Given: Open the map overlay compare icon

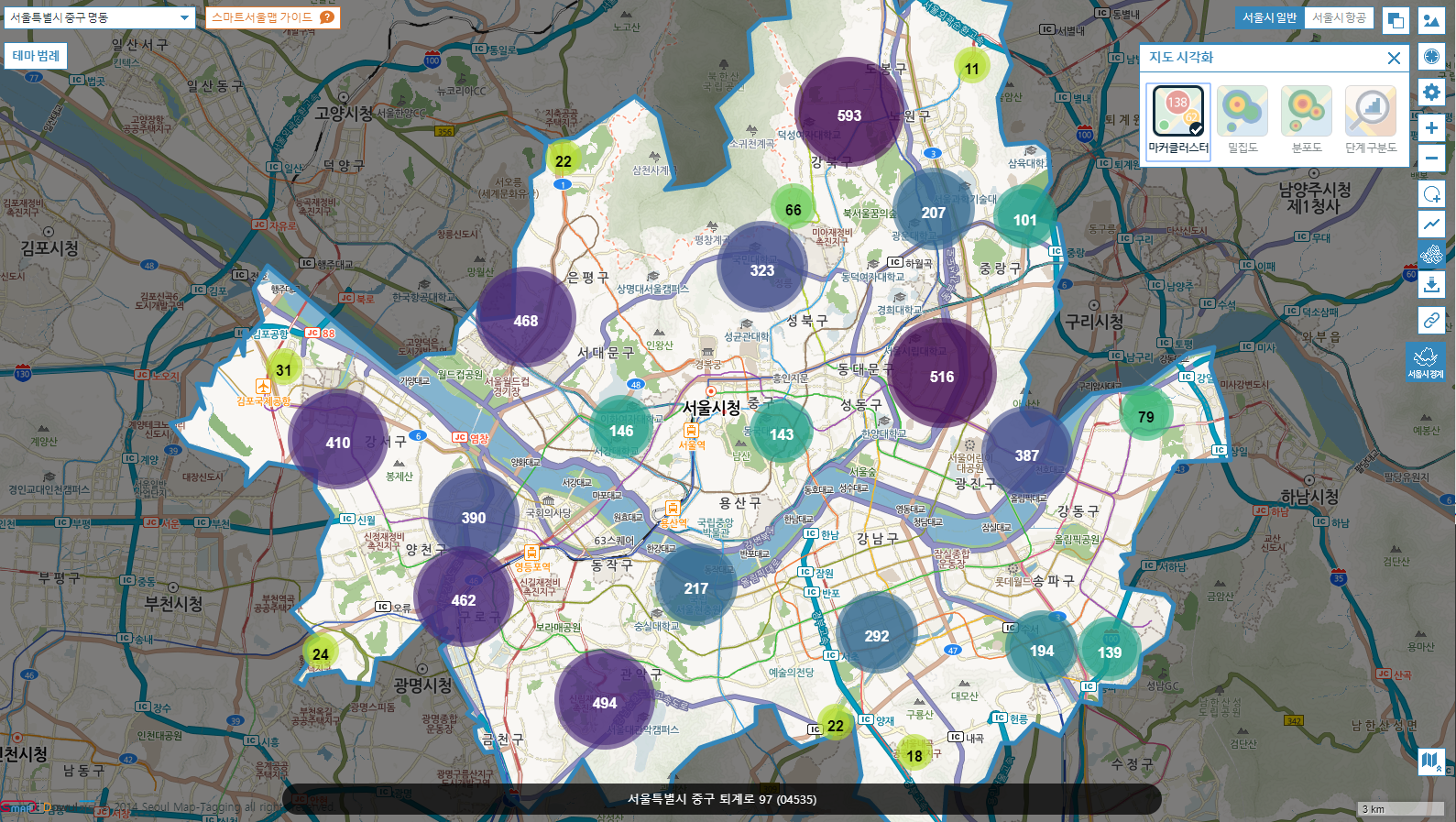Looking at the screenshot, I should pyautogui.click(x=1396, y=20).
